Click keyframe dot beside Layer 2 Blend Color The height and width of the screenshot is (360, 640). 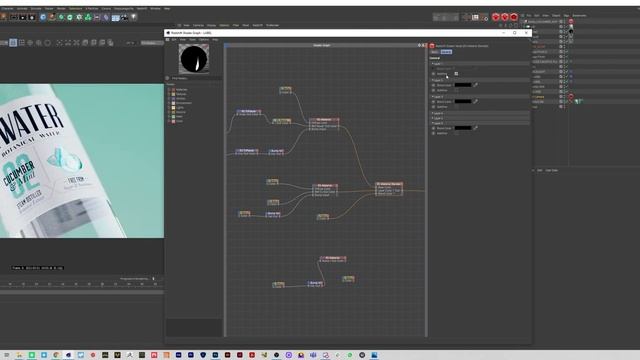[433, 85]
